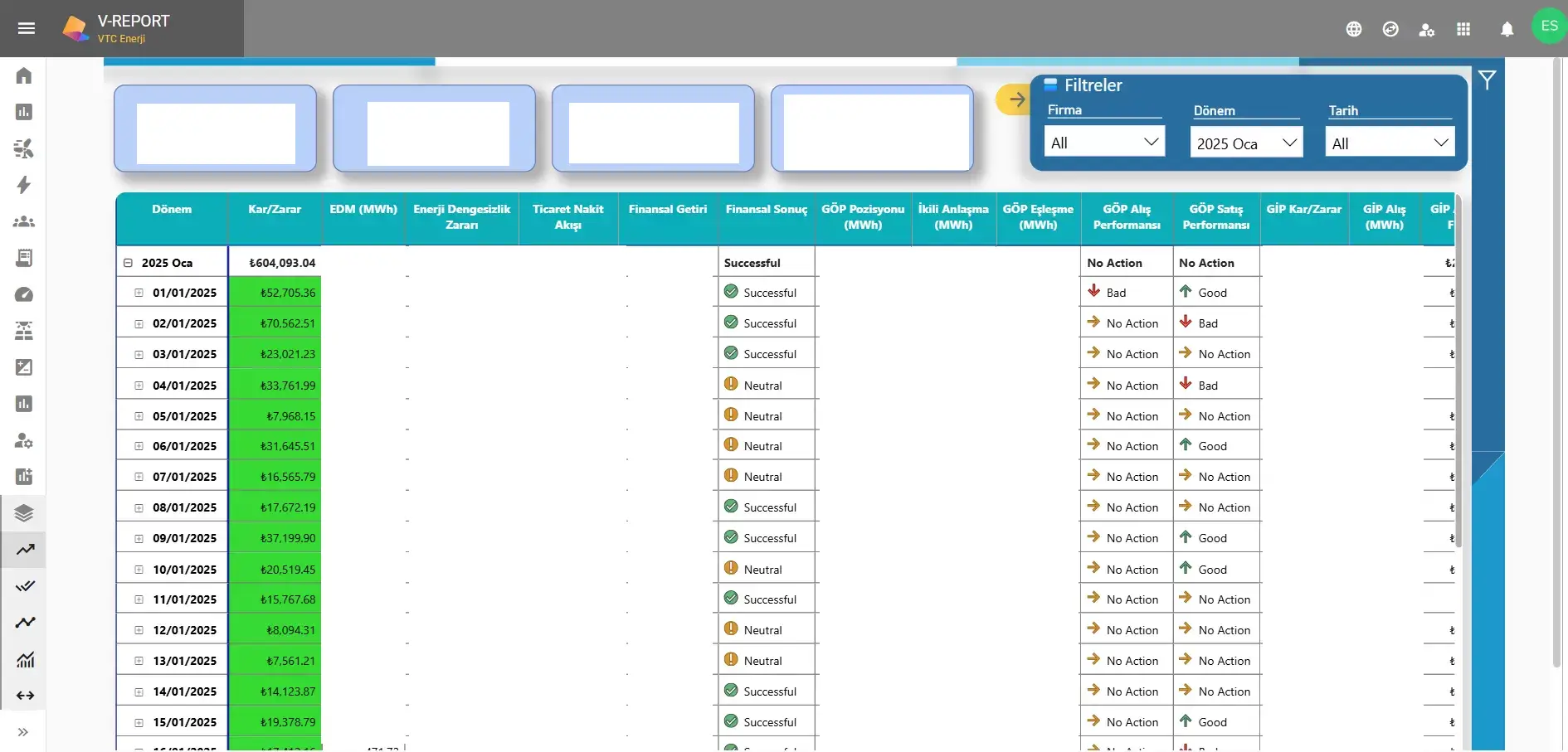The width and height of the screenshot is (1568, 752).
Task: Open the Tarih dropdown
Action: pyautogui.click(x=1389, y=143)
